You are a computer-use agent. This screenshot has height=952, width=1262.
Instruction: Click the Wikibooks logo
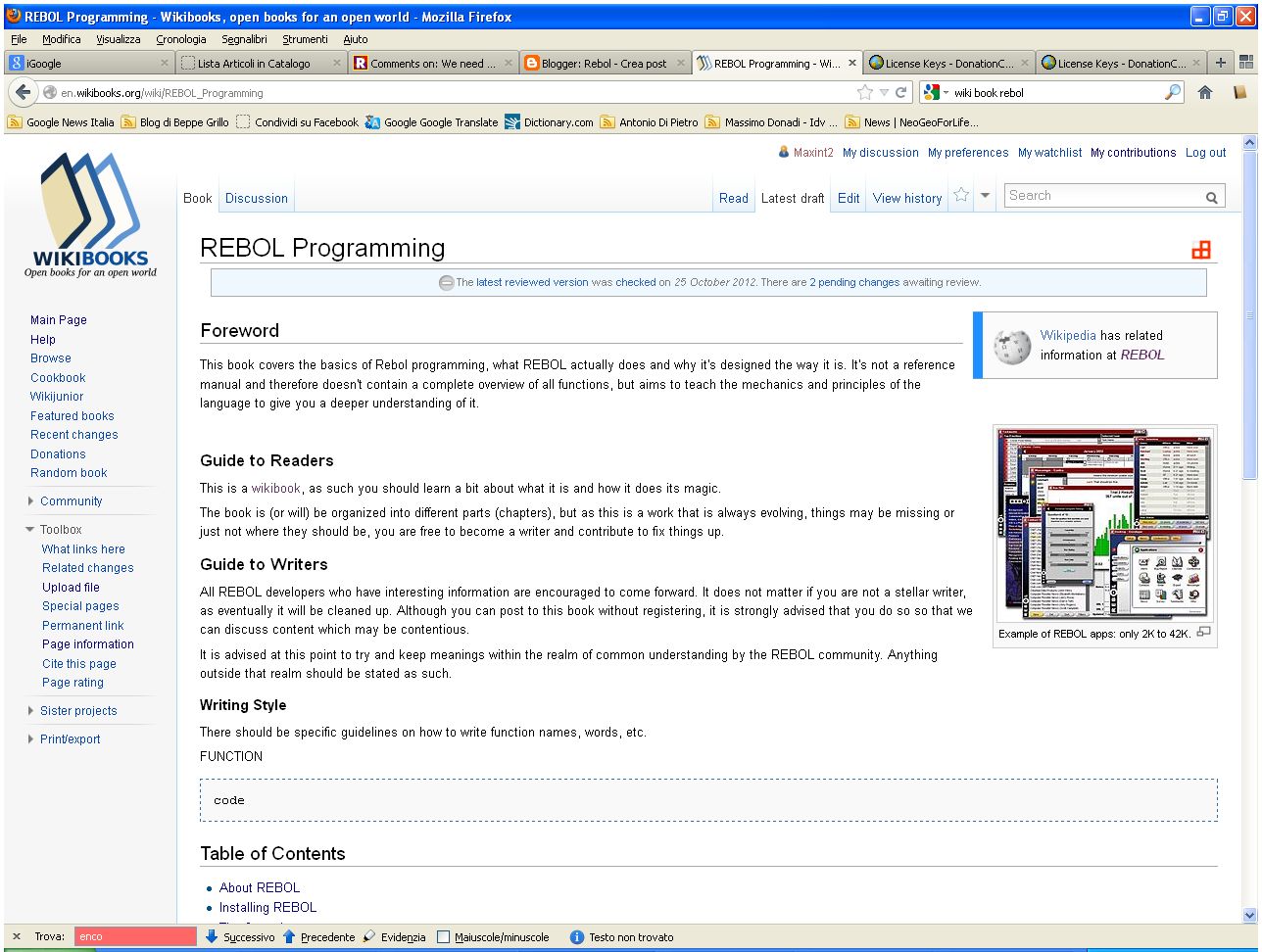[x=88, y=211]
